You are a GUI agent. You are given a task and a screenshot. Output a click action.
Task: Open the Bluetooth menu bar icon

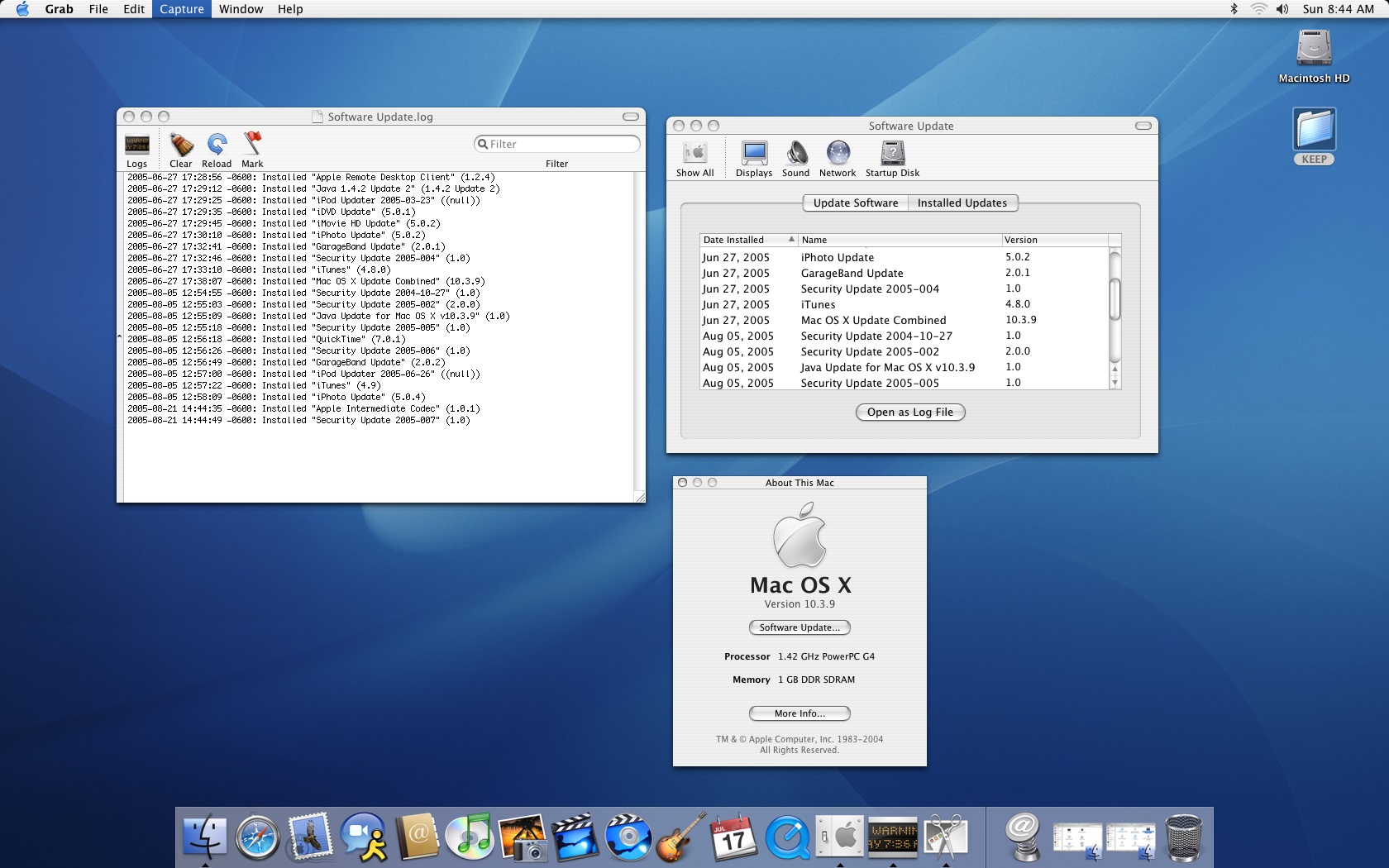coord(1234,9)
